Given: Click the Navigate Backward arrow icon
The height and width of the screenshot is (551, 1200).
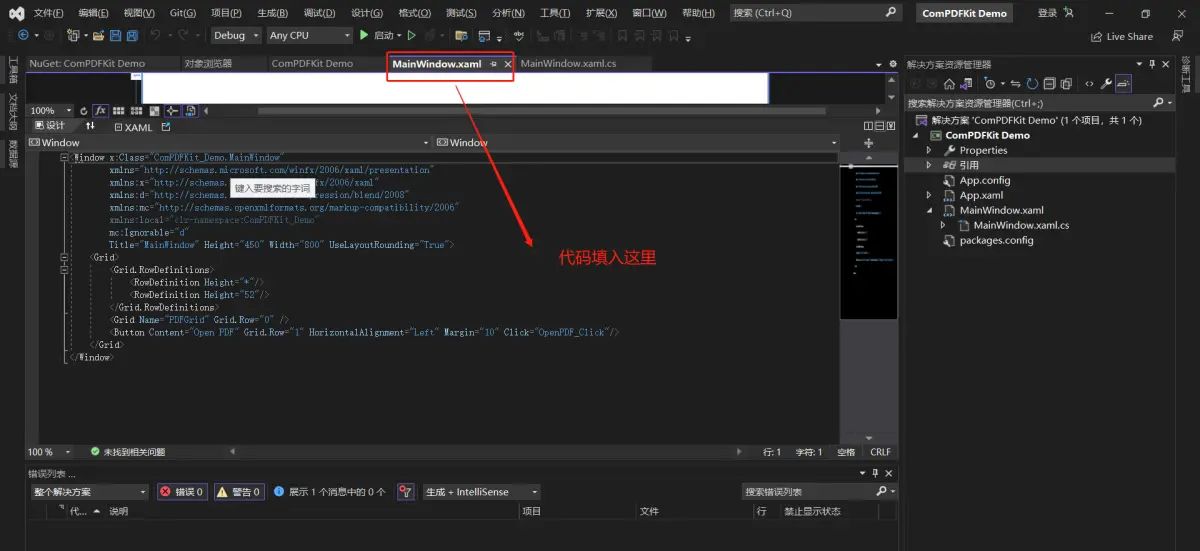Looking at the screenshot, I should tap(22, 35).
